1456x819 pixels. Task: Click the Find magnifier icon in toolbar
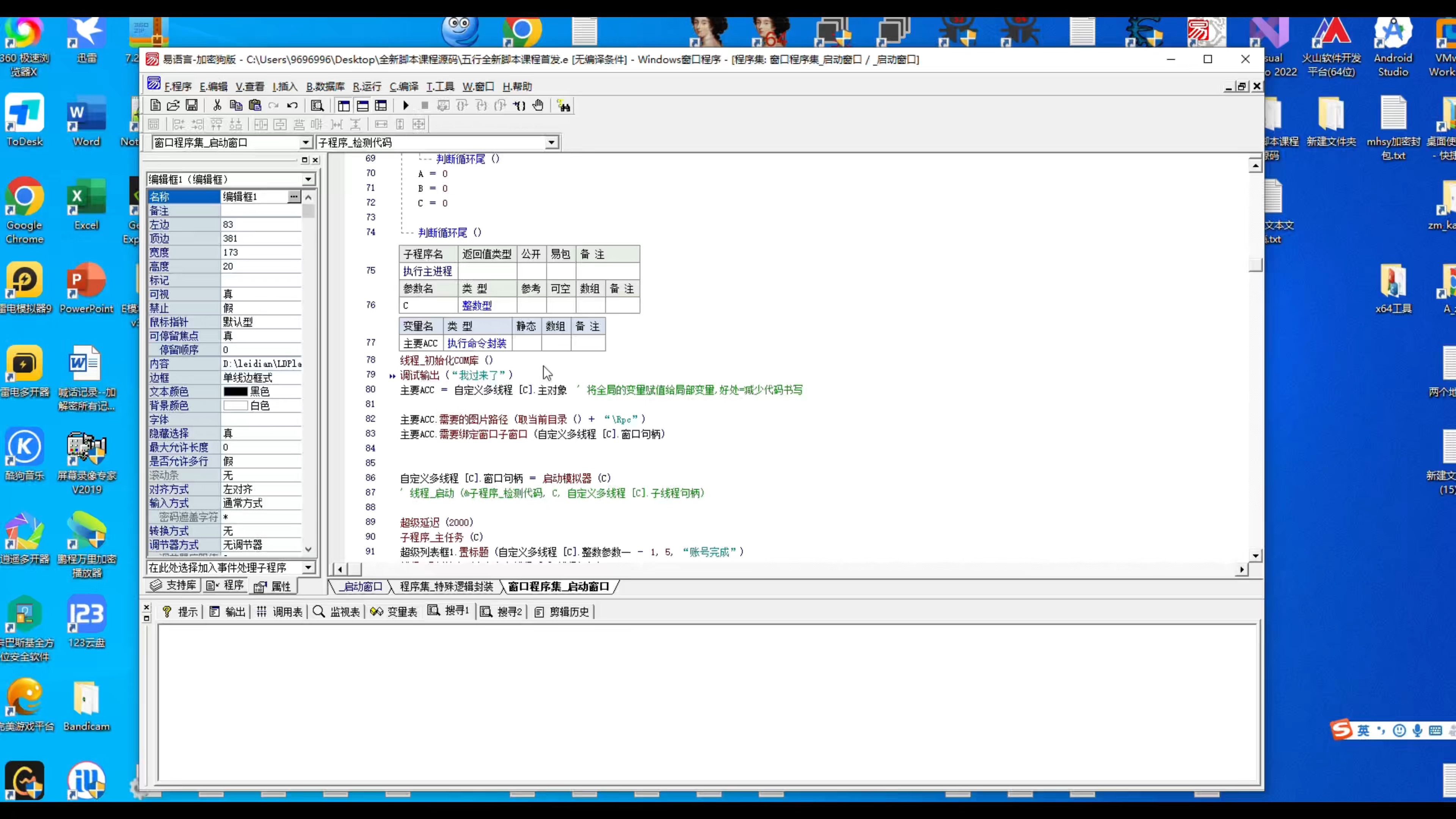[x=317, y=105]
